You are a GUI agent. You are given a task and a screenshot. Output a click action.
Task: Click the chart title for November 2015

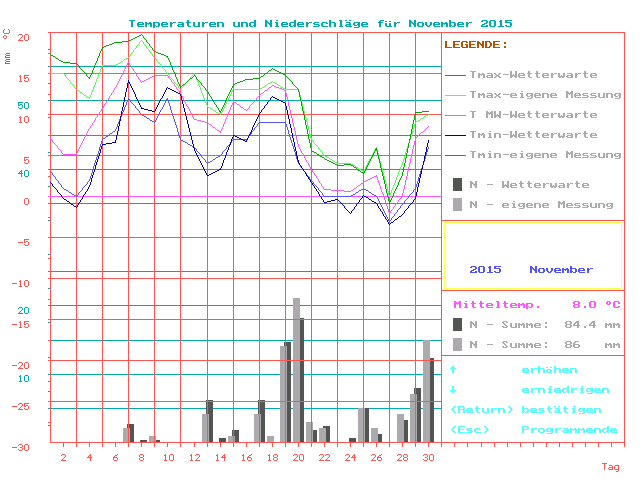[320, 23]
